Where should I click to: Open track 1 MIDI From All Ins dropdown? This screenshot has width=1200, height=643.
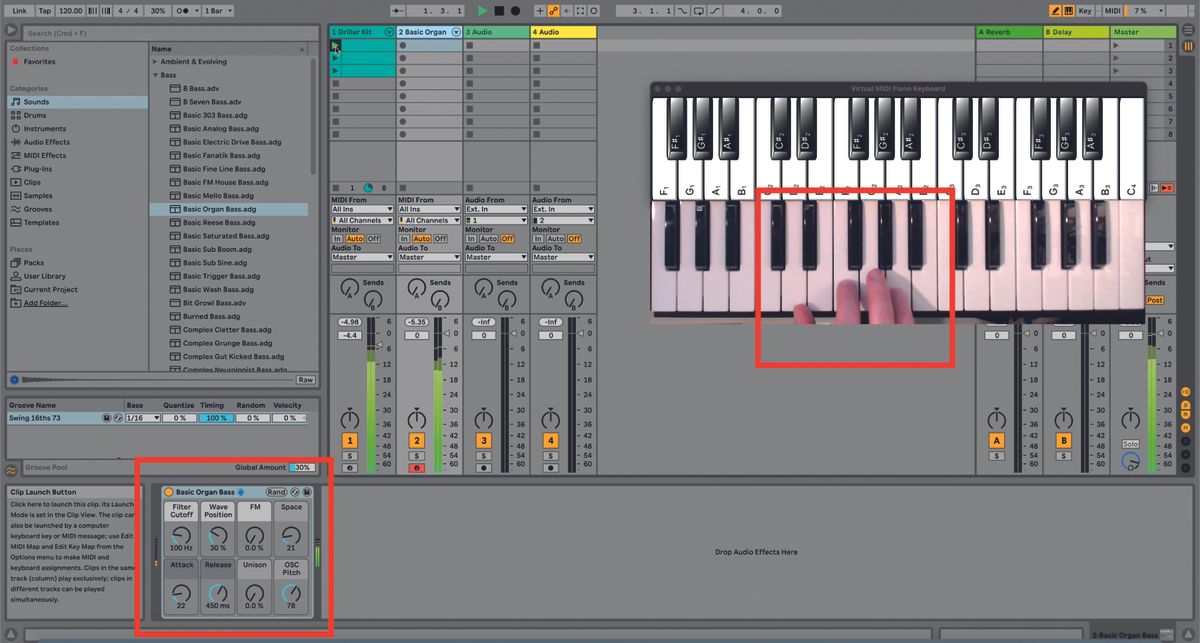click(362, 209)
